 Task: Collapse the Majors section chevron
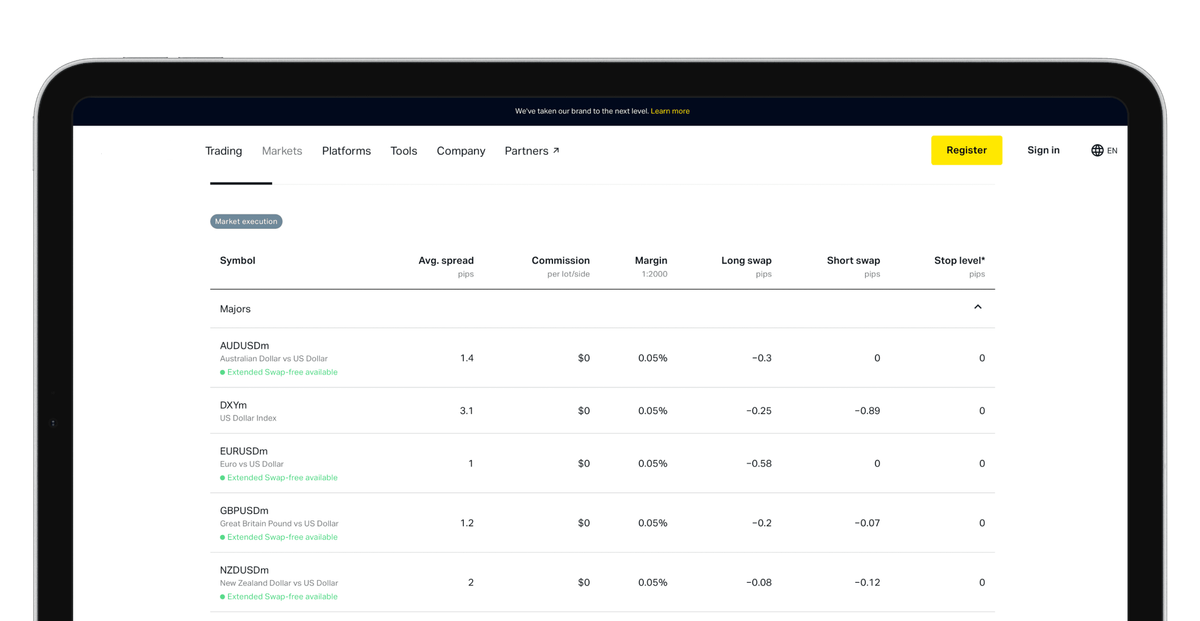coord(978,307)
